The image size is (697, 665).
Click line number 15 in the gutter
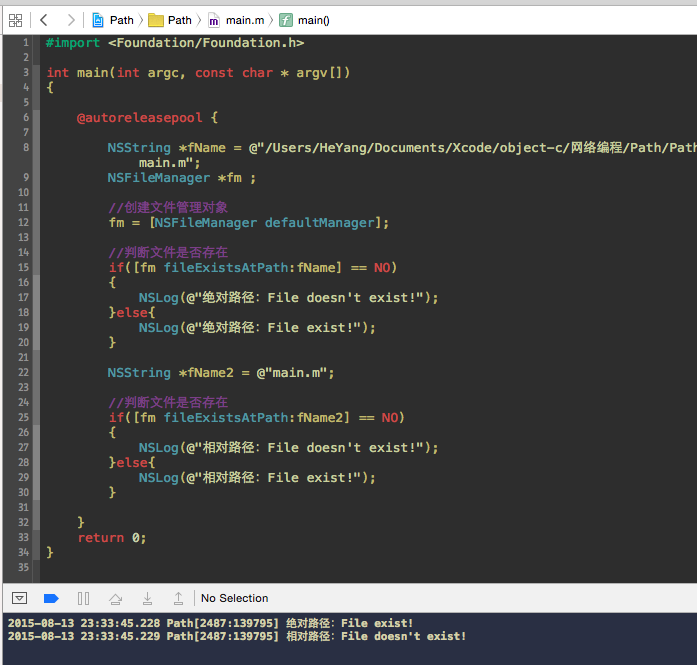click(23, 267)
